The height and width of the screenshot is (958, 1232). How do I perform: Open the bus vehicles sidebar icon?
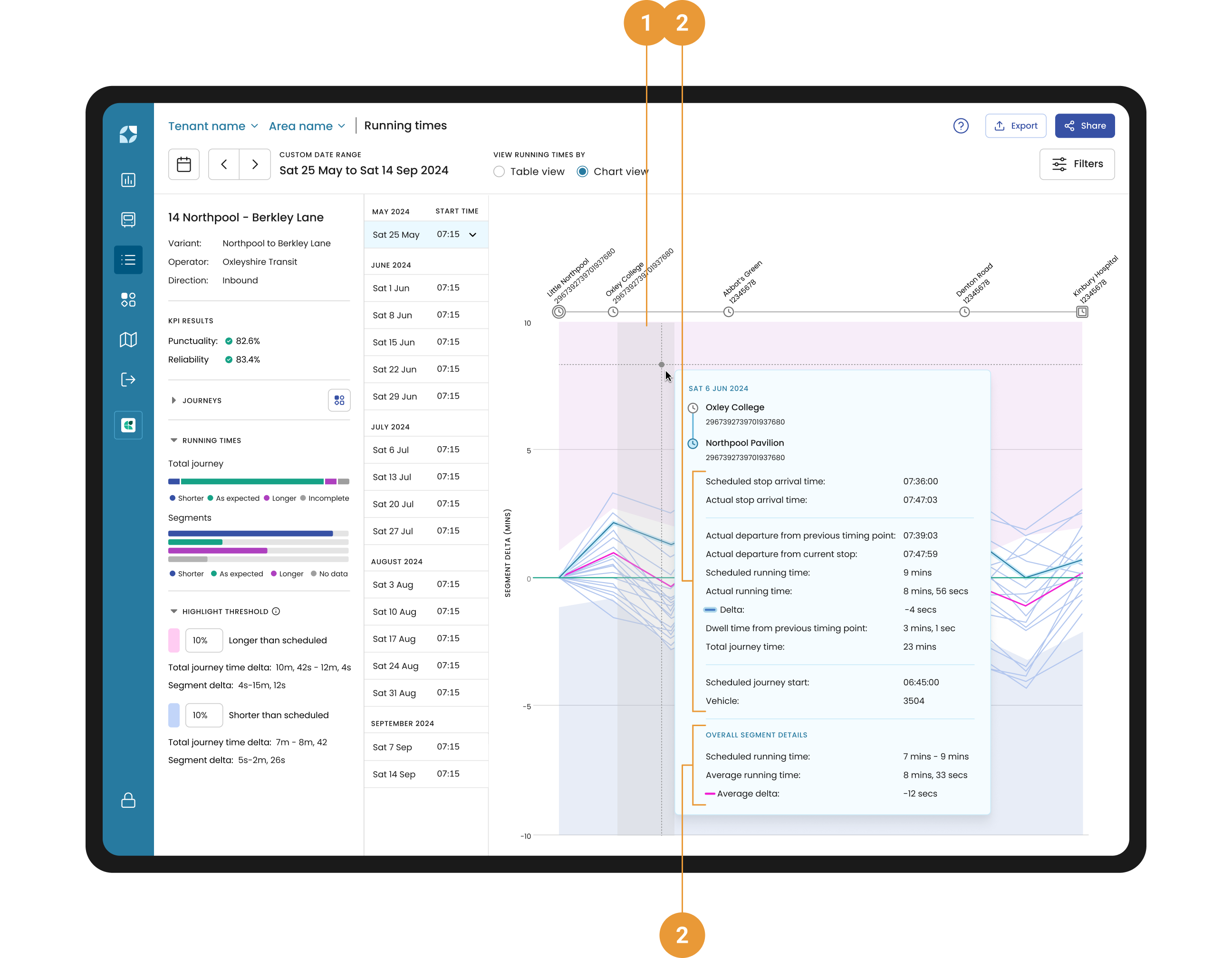(x=128, y=220)
